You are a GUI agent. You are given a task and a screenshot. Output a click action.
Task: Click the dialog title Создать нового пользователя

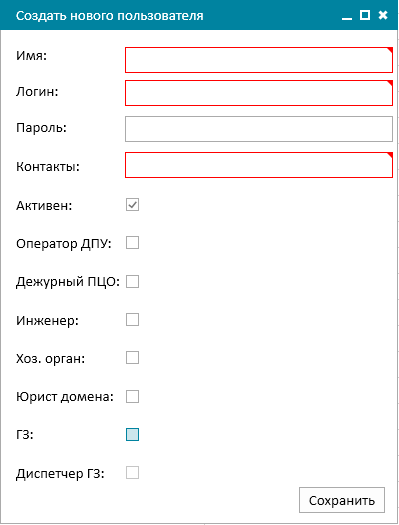click(110, 16)
